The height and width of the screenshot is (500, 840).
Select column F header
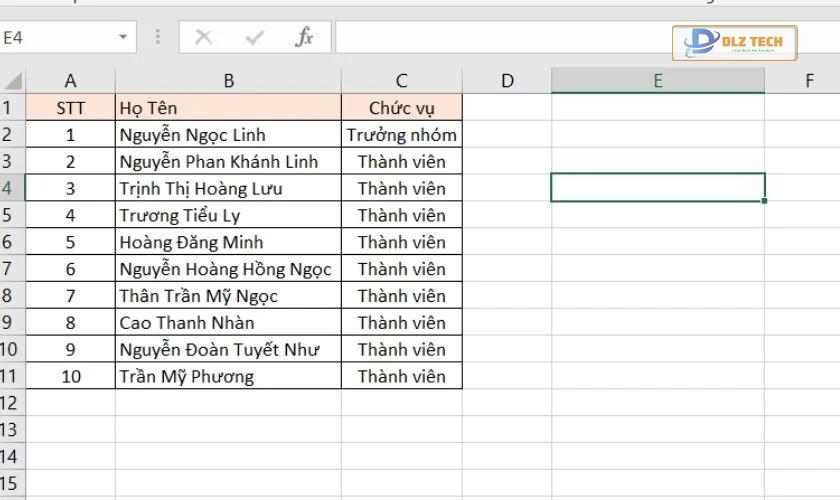click(x=802, y=80)
